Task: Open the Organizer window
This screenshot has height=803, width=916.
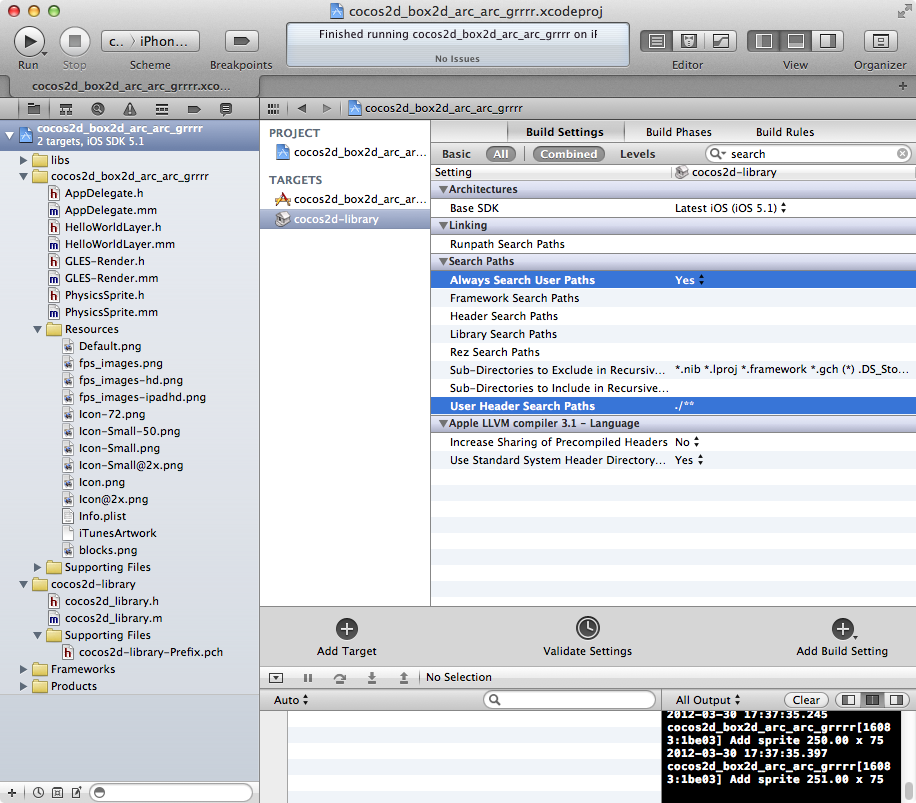Action: tap(880, 41)
